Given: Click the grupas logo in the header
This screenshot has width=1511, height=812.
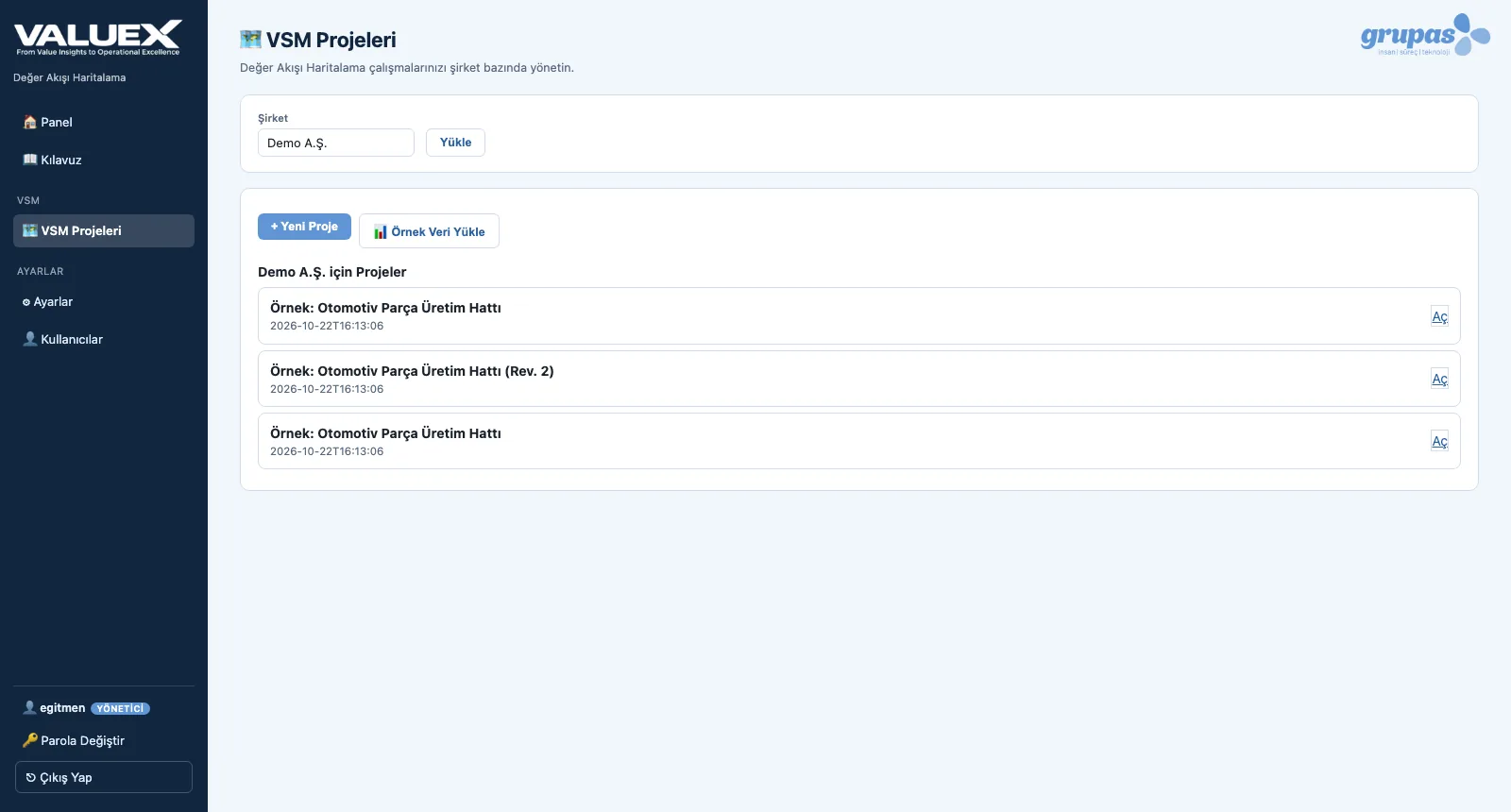Looking at the screenshot, I should click(x=1425, y=35).
